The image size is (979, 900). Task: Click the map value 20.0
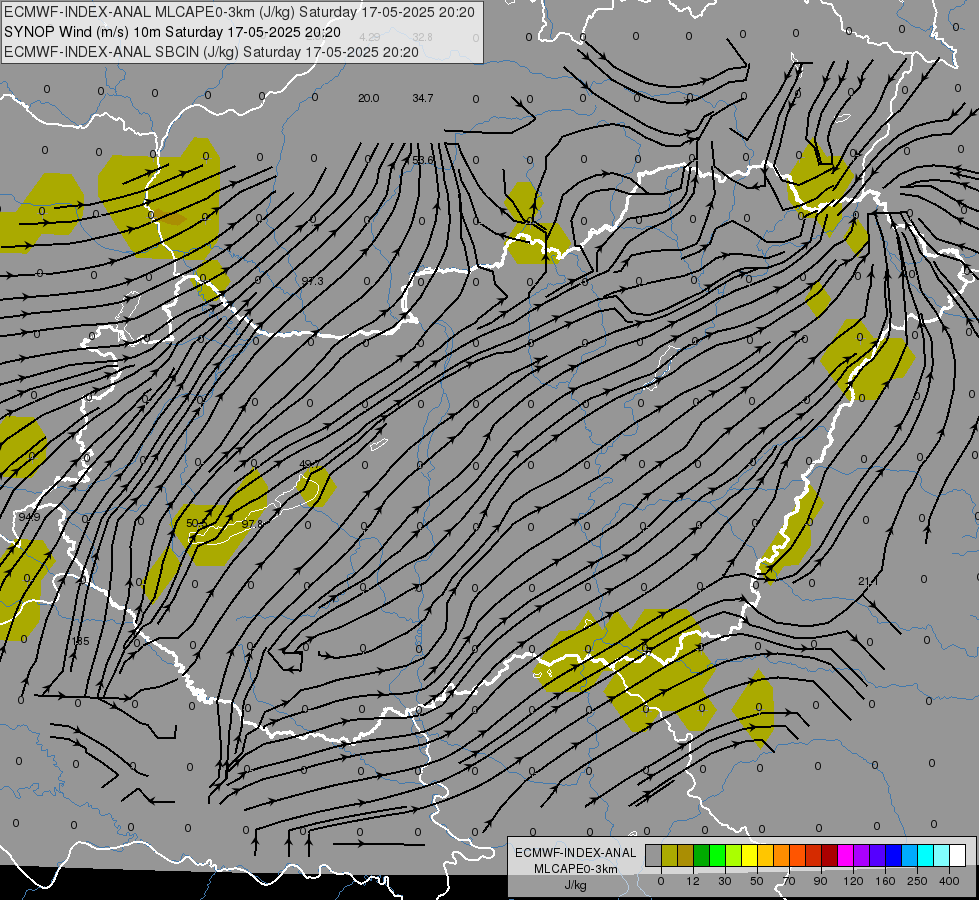point(368,98)
